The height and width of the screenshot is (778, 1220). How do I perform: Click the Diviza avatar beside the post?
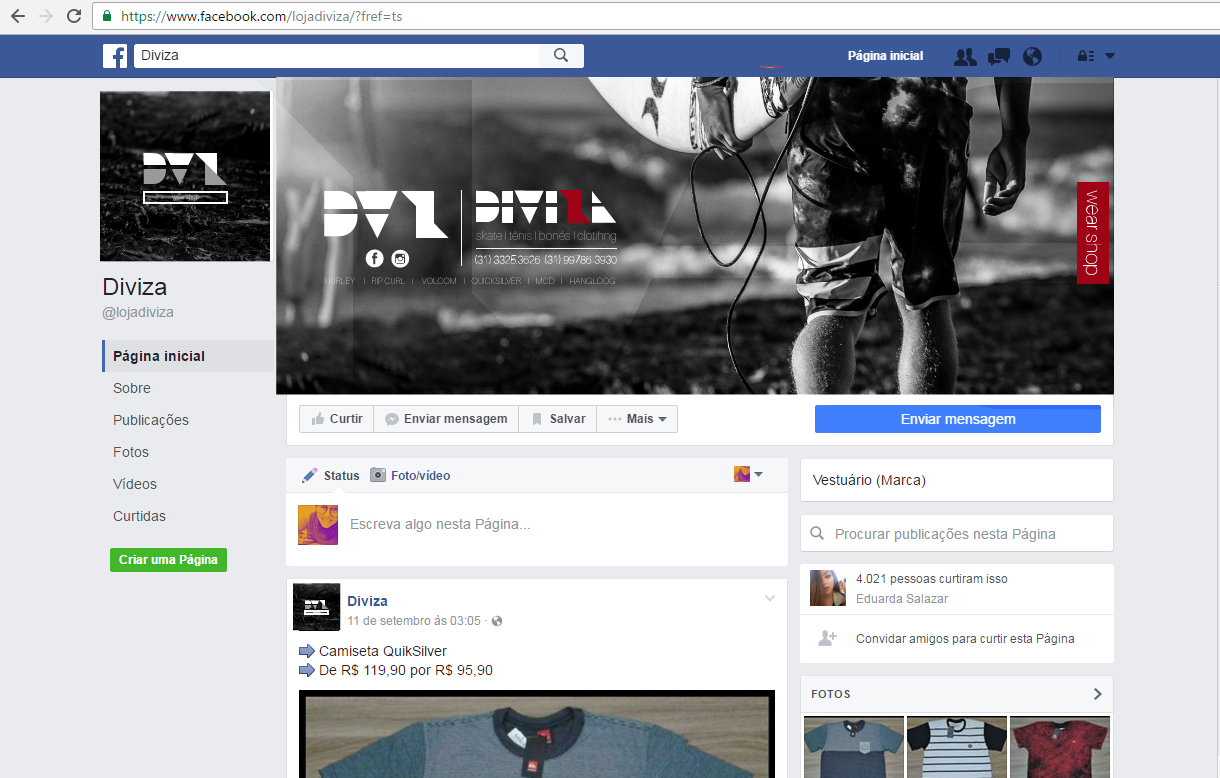click(316, 607)
